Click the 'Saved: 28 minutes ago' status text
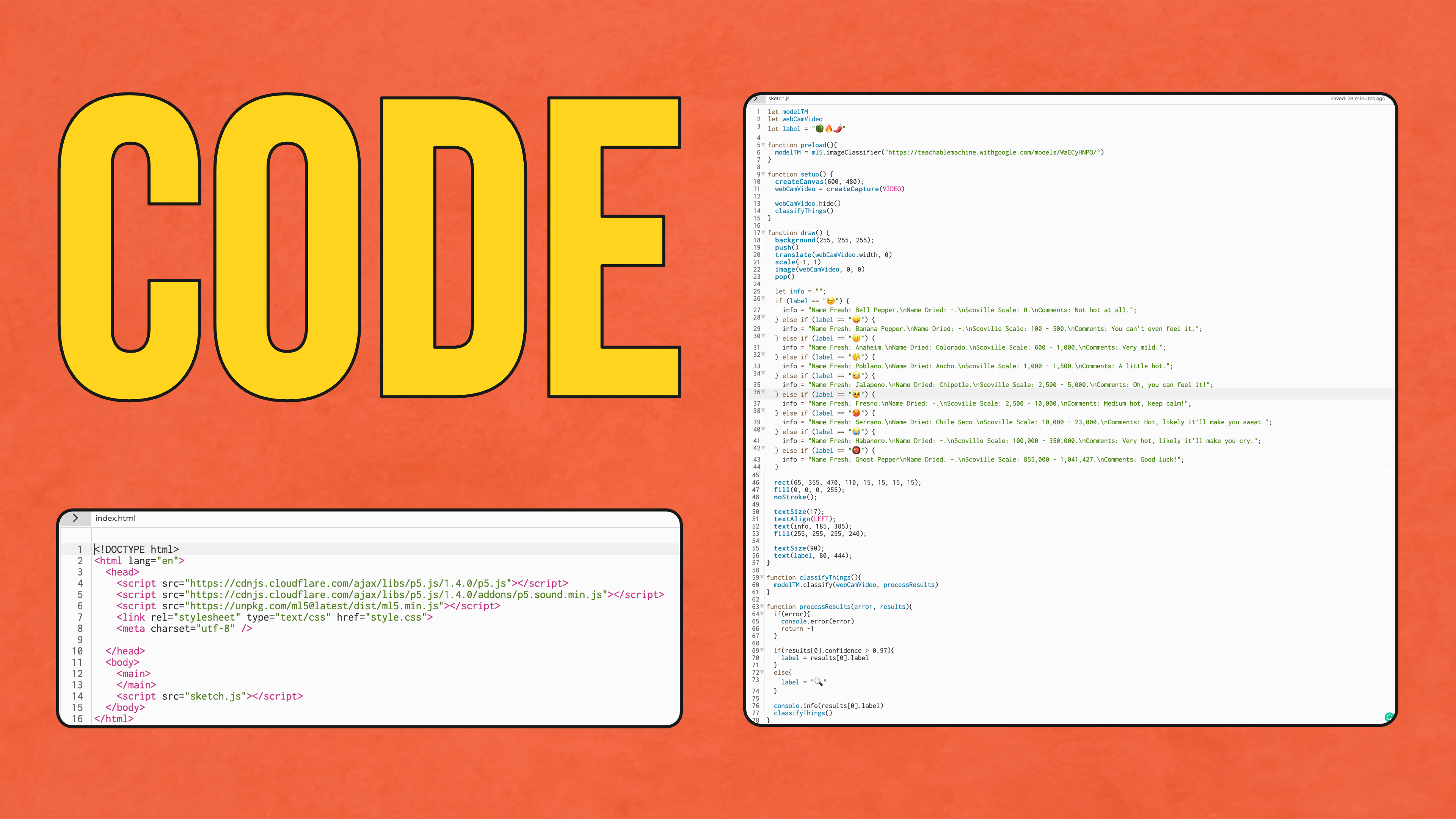1456x819 pixels. coord(1357,98)
